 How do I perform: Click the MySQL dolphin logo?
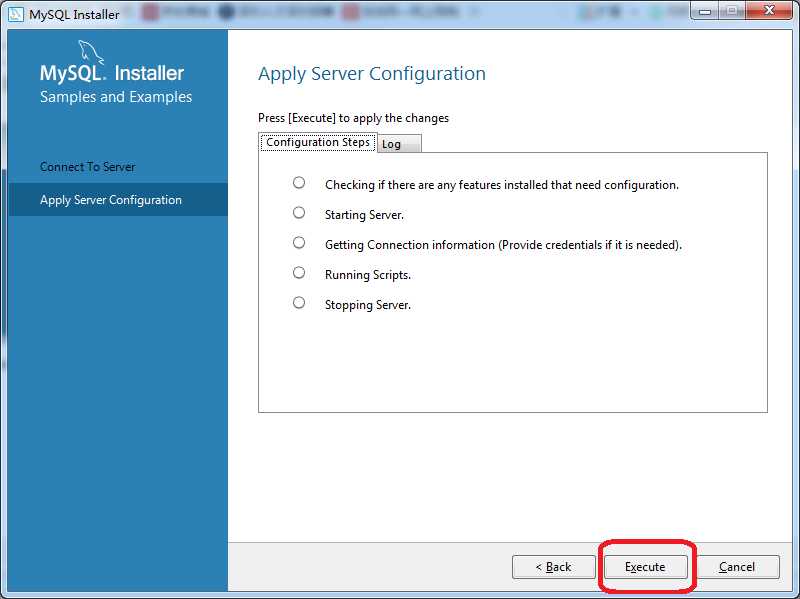tap(91, 52)
